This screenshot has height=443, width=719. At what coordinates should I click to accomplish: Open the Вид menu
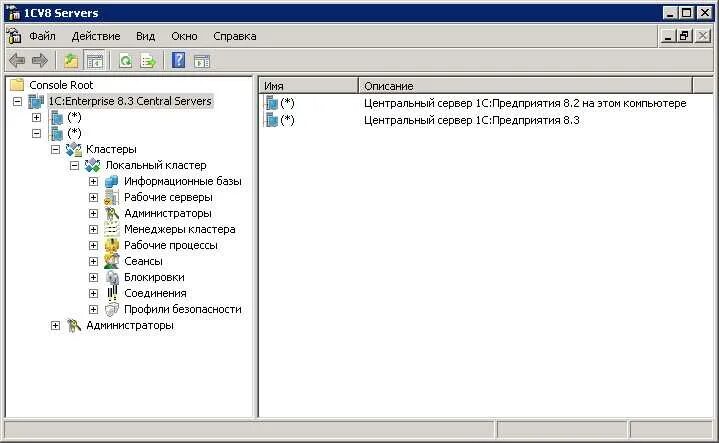pos(145,36)
